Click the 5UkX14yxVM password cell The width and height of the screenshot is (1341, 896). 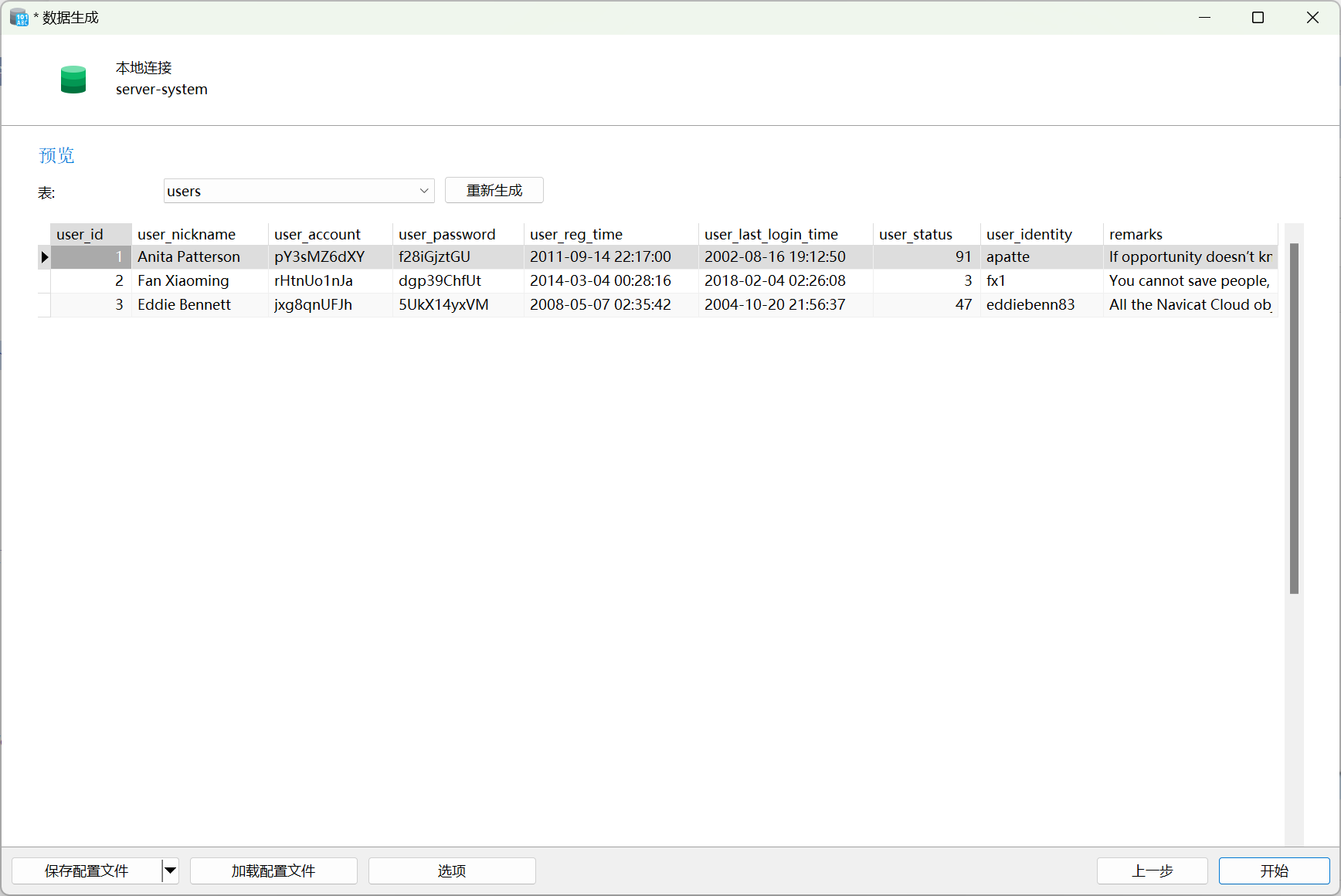click(458, 305)
